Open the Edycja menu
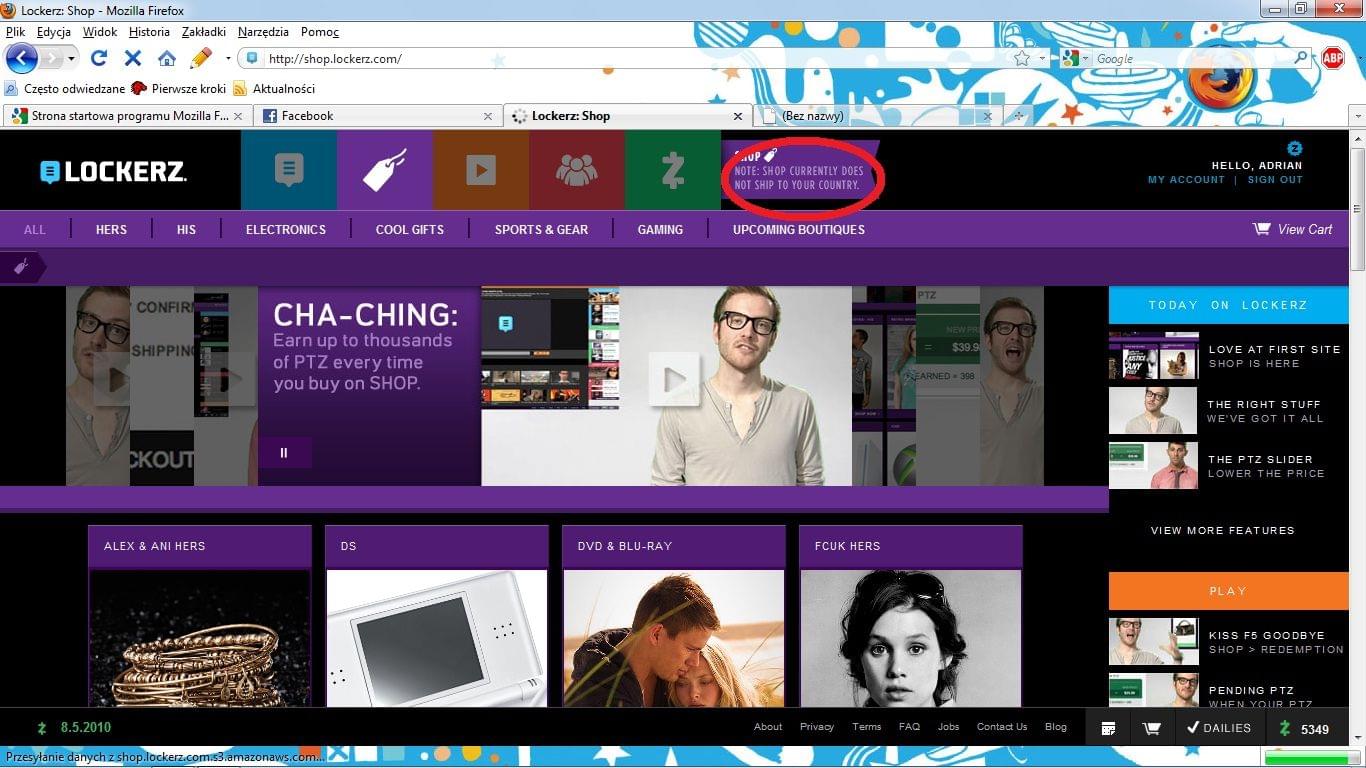Viewport: 1366px width, 768px height. (54, 32)
